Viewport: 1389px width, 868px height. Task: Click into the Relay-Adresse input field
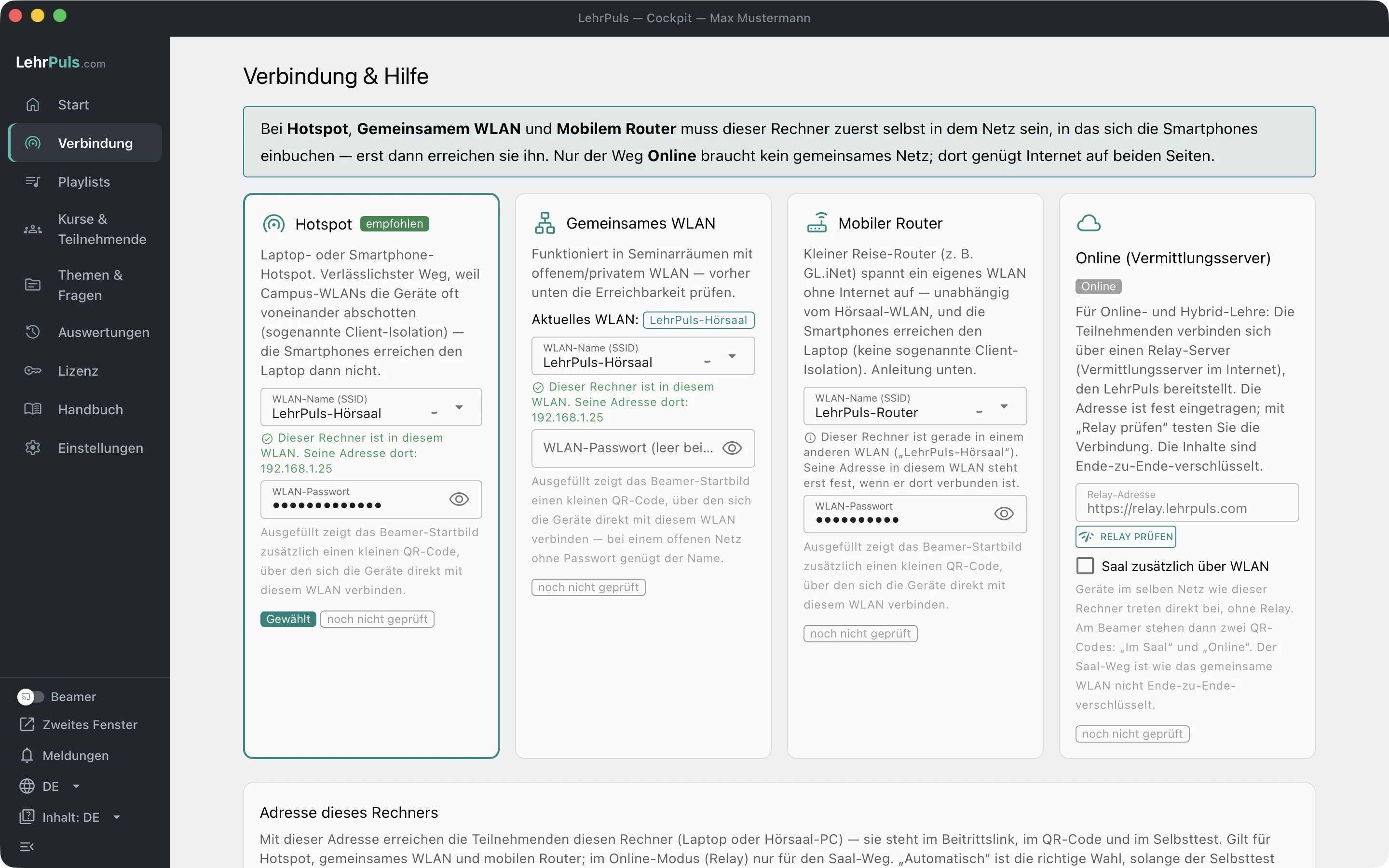click(1187, 502)
